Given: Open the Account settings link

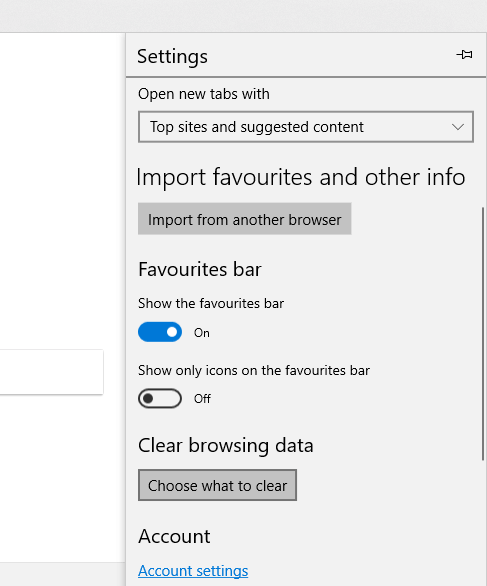Looking at the screenshot, I should (x=193, y=571).
